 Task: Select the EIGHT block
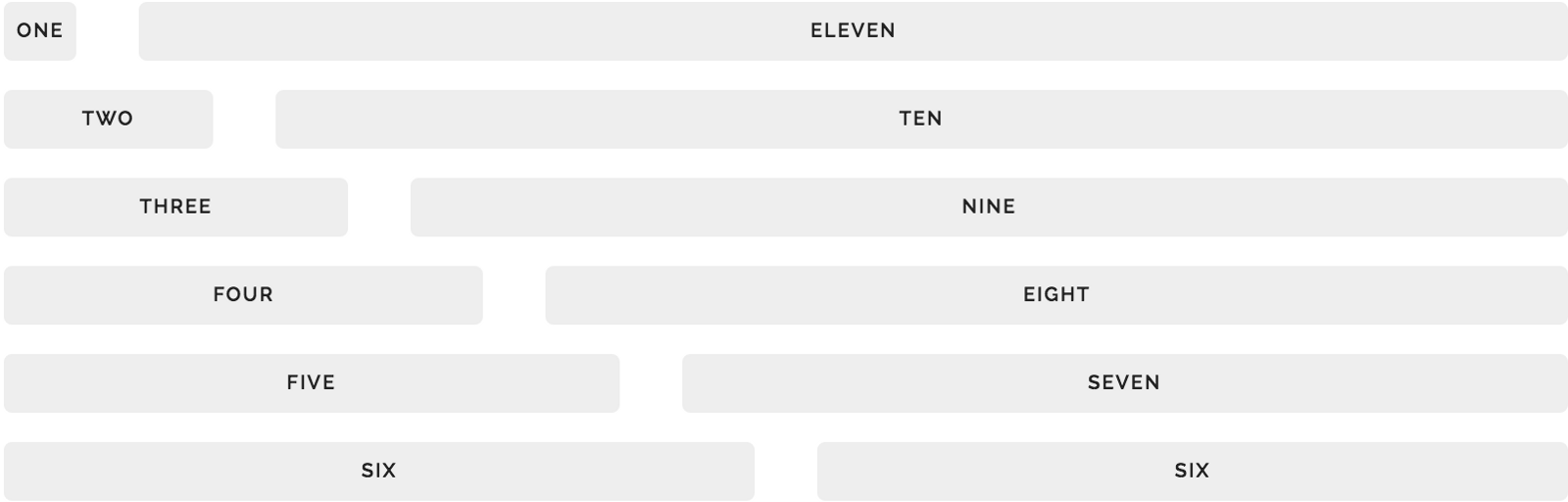click(x=1056, y=295)
